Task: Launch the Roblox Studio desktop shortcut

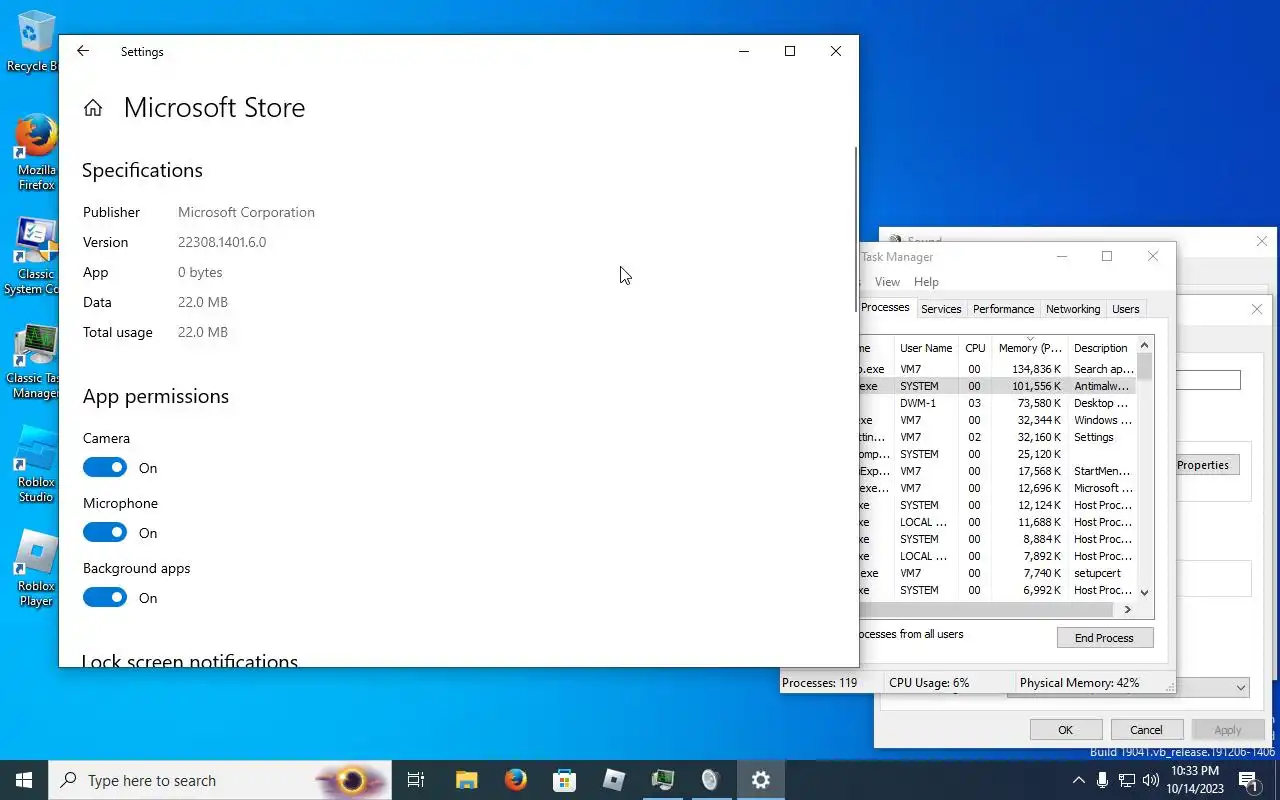Action: (x=34, y=464)
